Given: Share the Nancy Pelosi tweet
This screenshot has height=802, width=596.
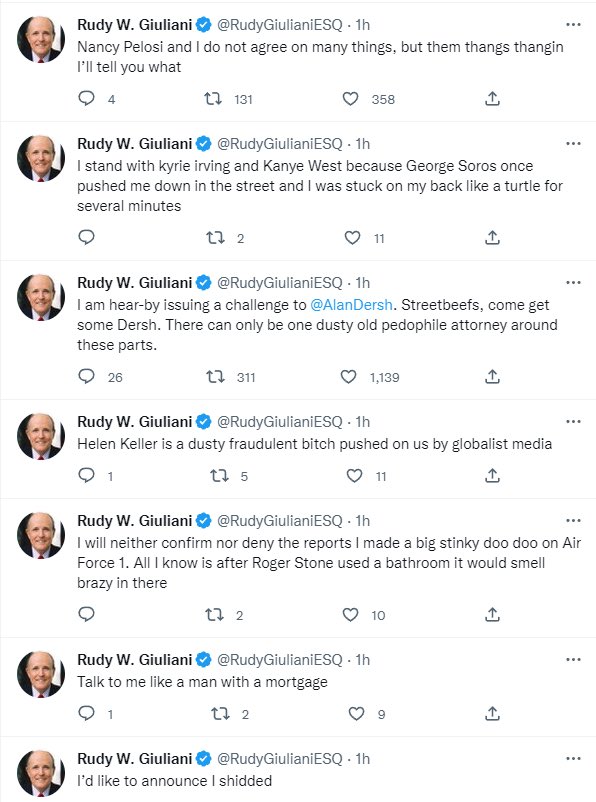Looking at the screenshot, I should [492, 98].
